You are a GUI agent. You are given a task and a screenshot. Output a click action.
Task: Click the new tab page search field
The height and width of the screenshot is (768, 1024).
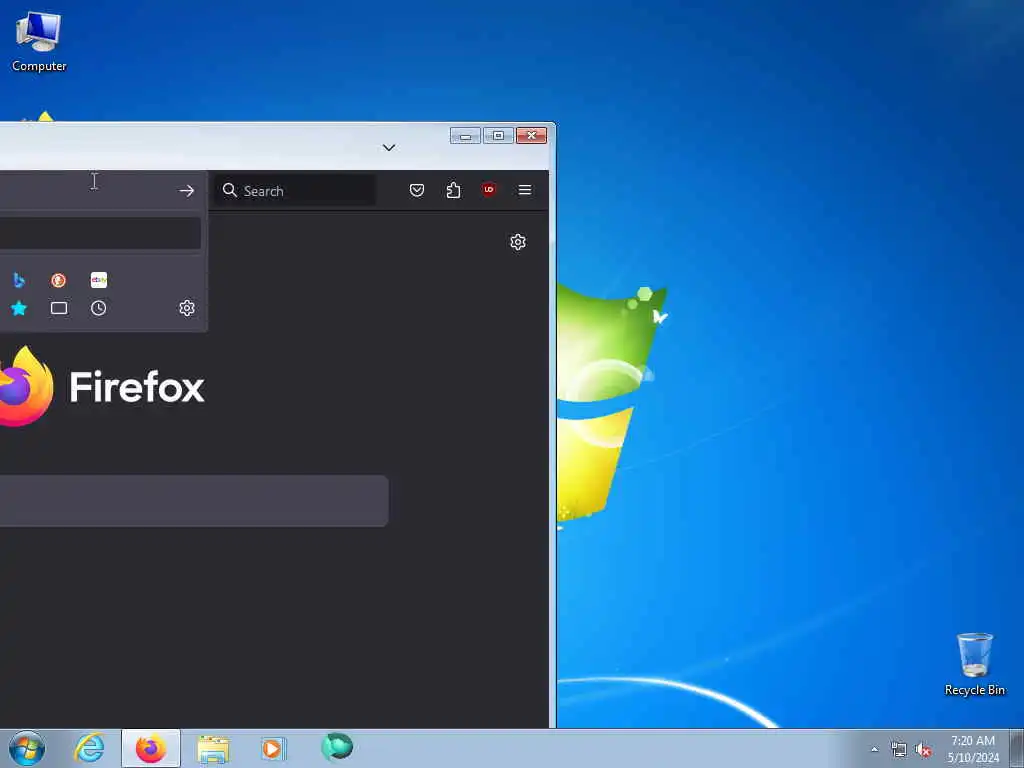point(194,501)
